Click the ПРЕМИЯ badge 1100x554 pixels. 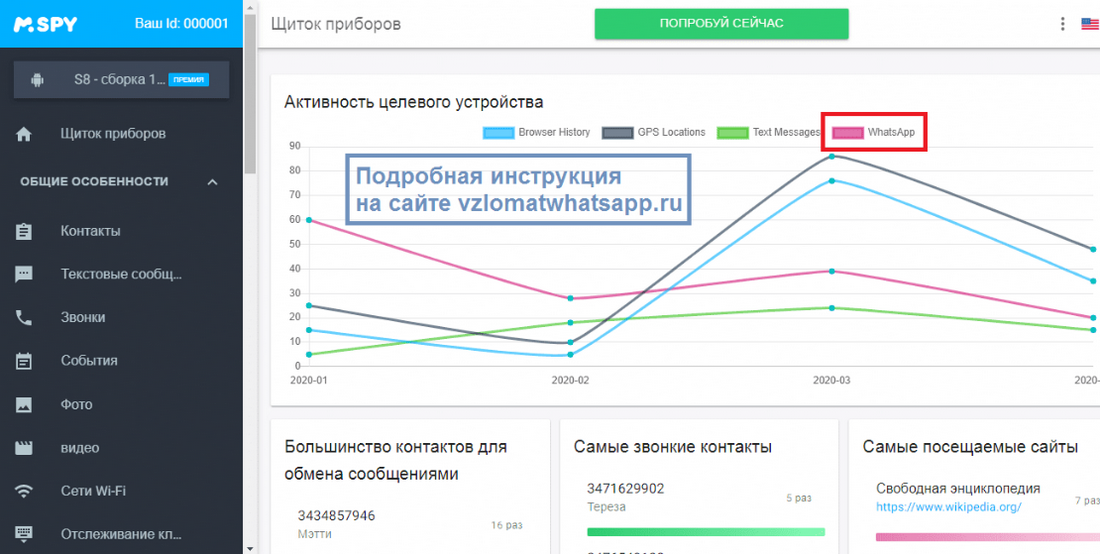[189, 80]
